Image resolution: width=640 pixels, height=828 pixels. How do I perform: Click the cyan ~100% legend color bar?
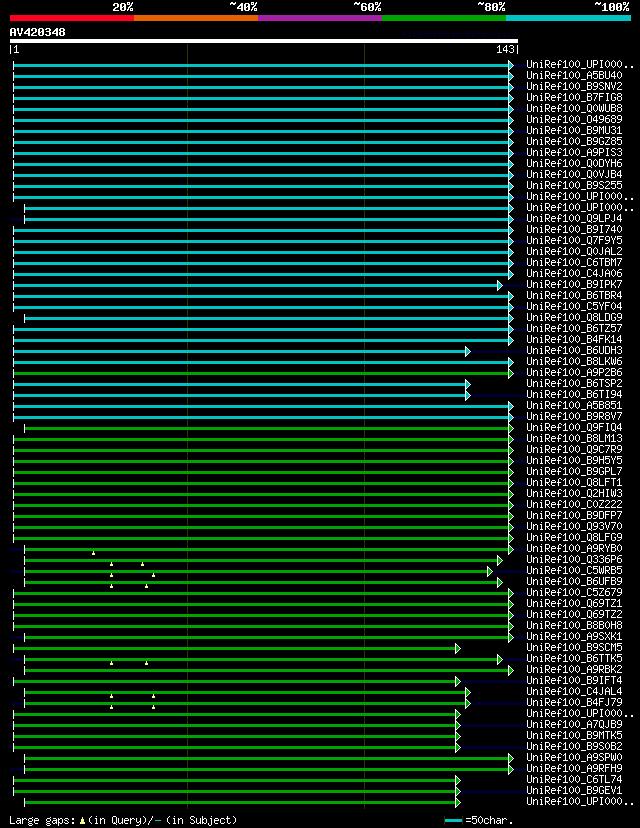569,18
